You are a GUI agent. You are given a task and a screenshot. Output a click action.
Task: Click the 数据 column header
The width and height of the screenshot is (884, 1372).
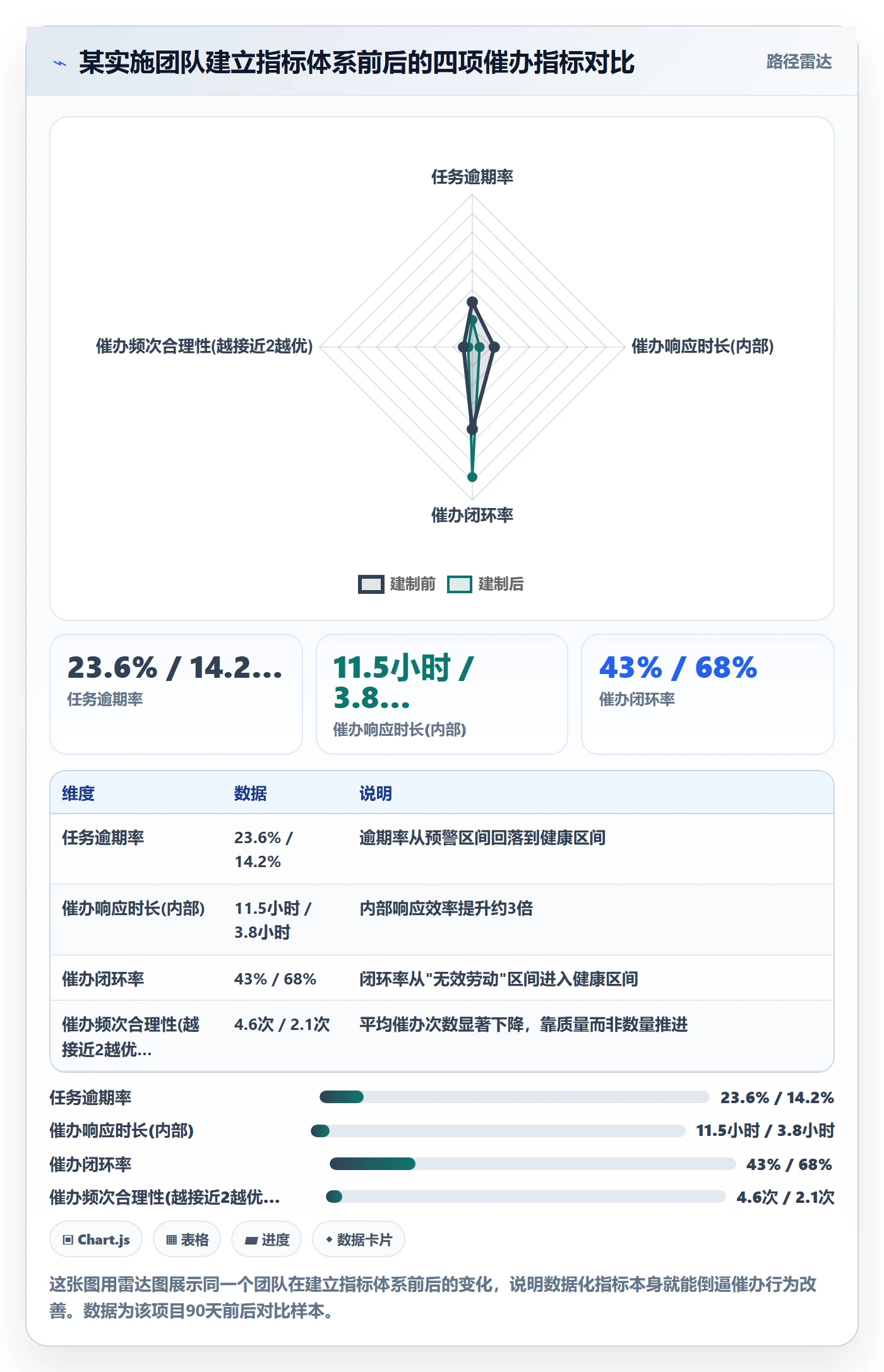coord(251,794)
